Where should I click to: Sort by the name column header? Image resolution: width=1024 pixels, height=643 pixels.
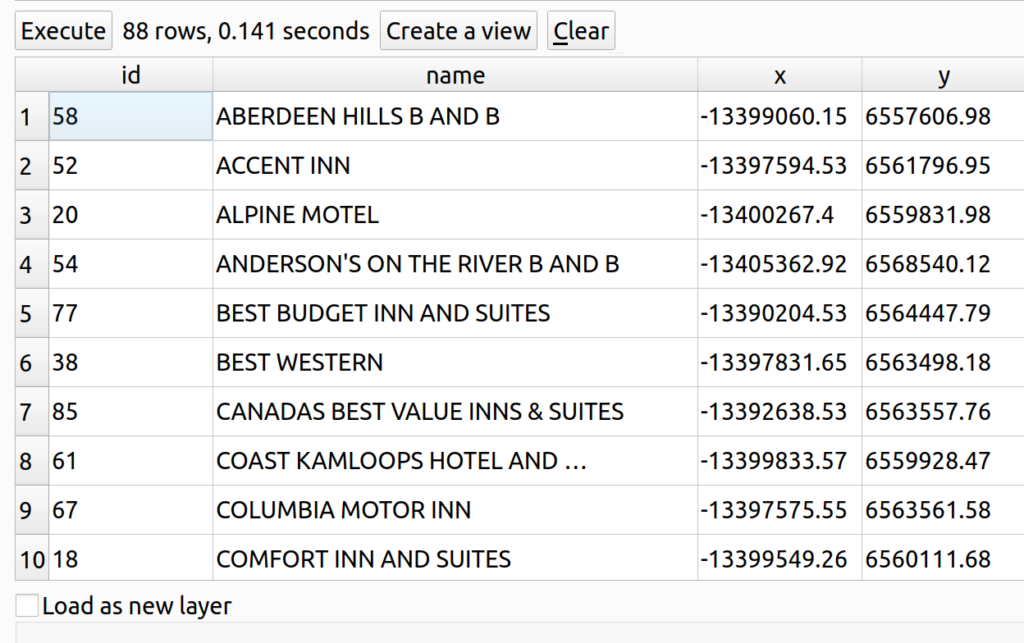[x=455, y=75]
